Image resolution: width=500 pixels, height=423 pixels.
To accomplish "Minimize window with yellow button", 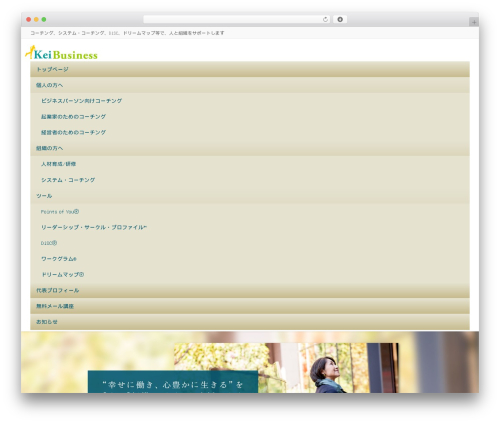I will [x=36, y=20].
